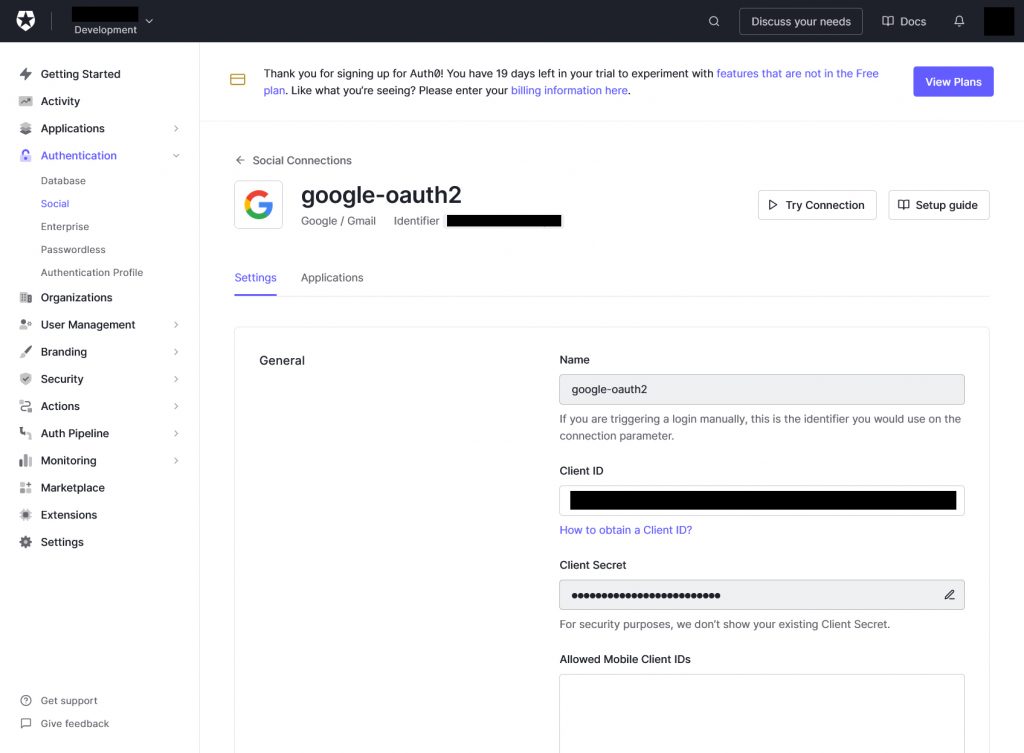Open 'features that are not in the Free' link

pos(797,73)
